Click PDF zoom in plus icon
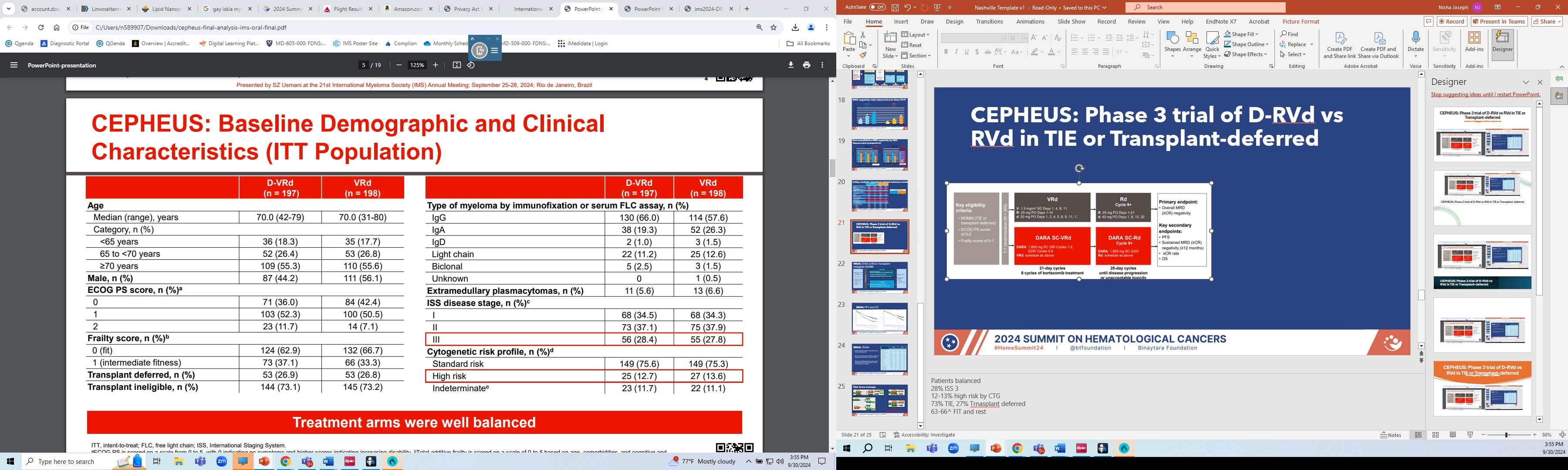The height and width of the screenshot is (470, 1568). point(435,65)
